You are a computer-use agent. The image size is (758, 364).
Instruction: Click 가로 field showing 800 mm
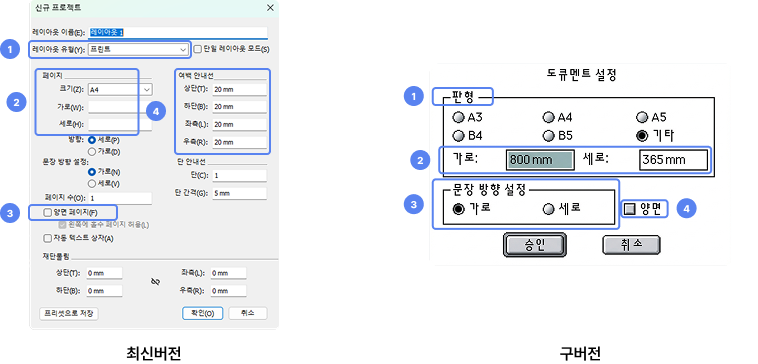point(540,160)
